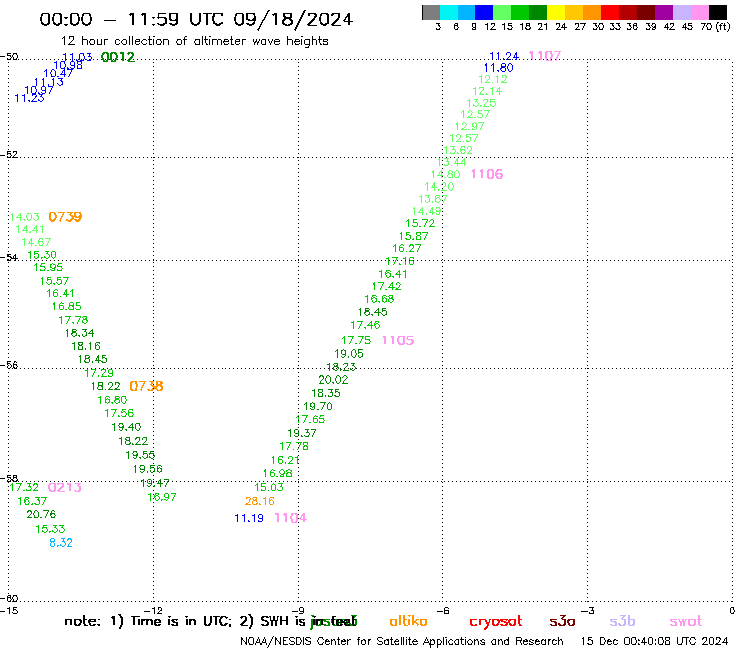Click the blue wave height '11.23'
Viewport: 740px width, 650px height.
(x=29, y=98)
